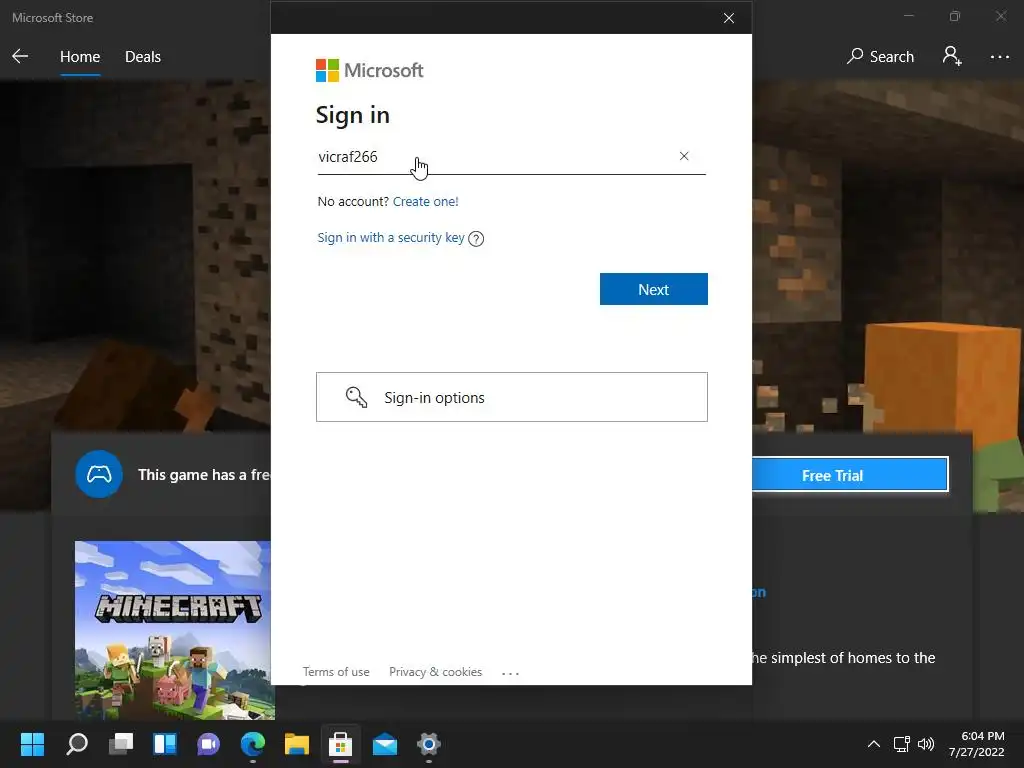Click the account sign-in person icon
This screenshot has height=768, width=1024.
pos(952,56)
